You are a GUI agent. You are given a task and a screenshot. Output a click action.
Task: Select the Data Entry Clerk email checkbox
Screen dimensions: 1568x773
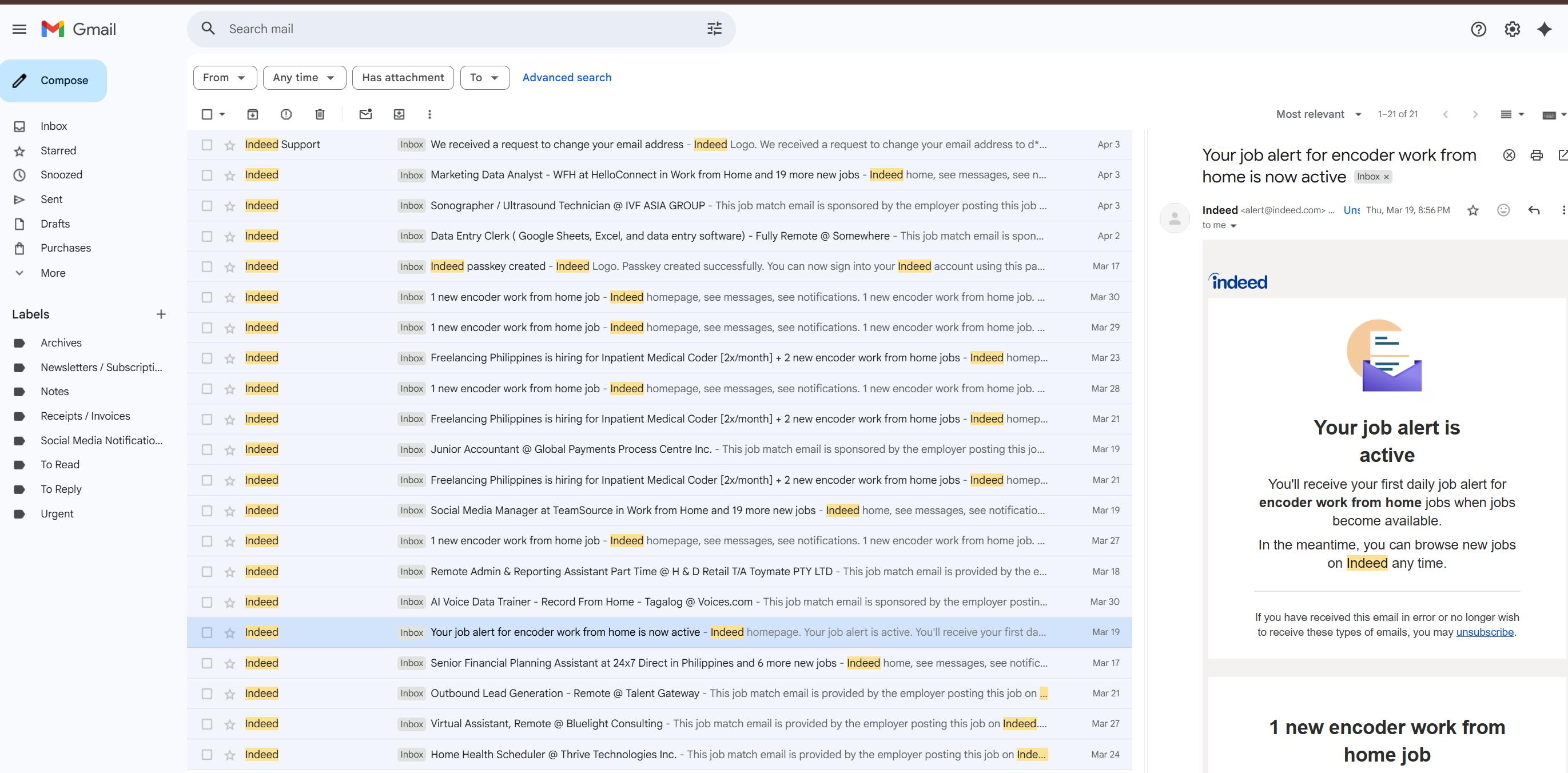coord(207,236)
